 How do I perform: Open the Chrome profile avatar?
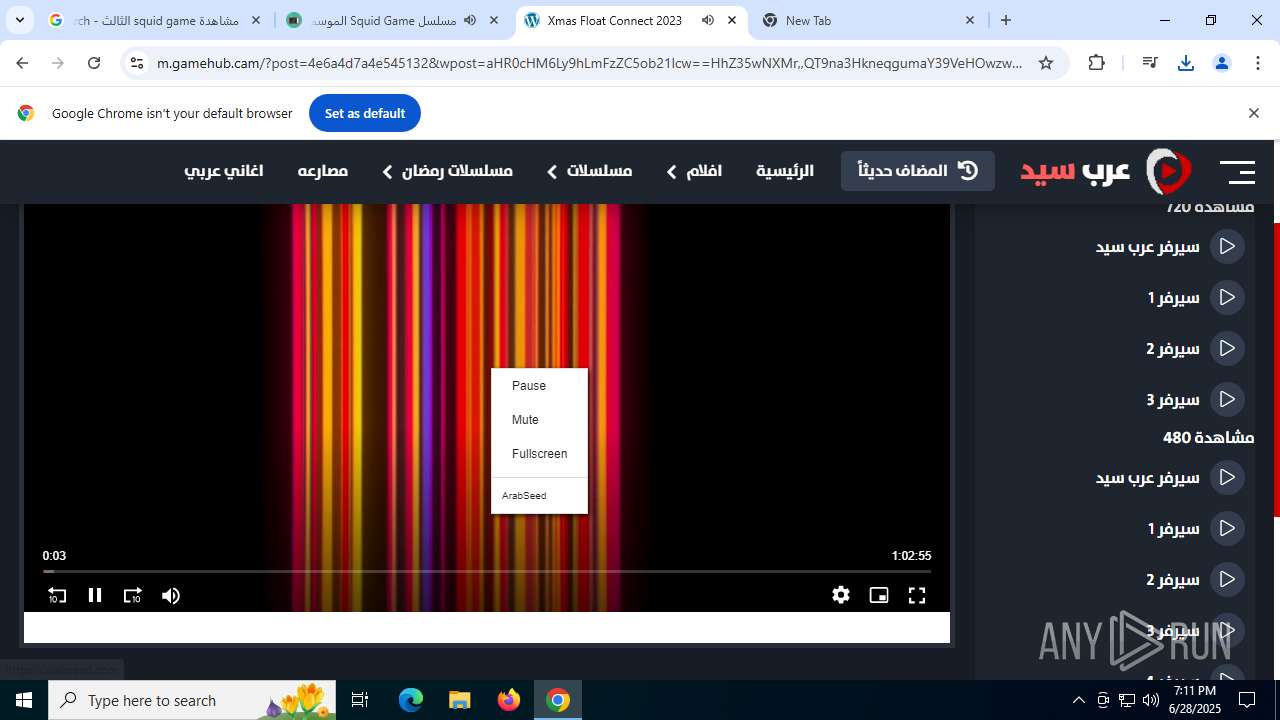tap(1222, 63)
